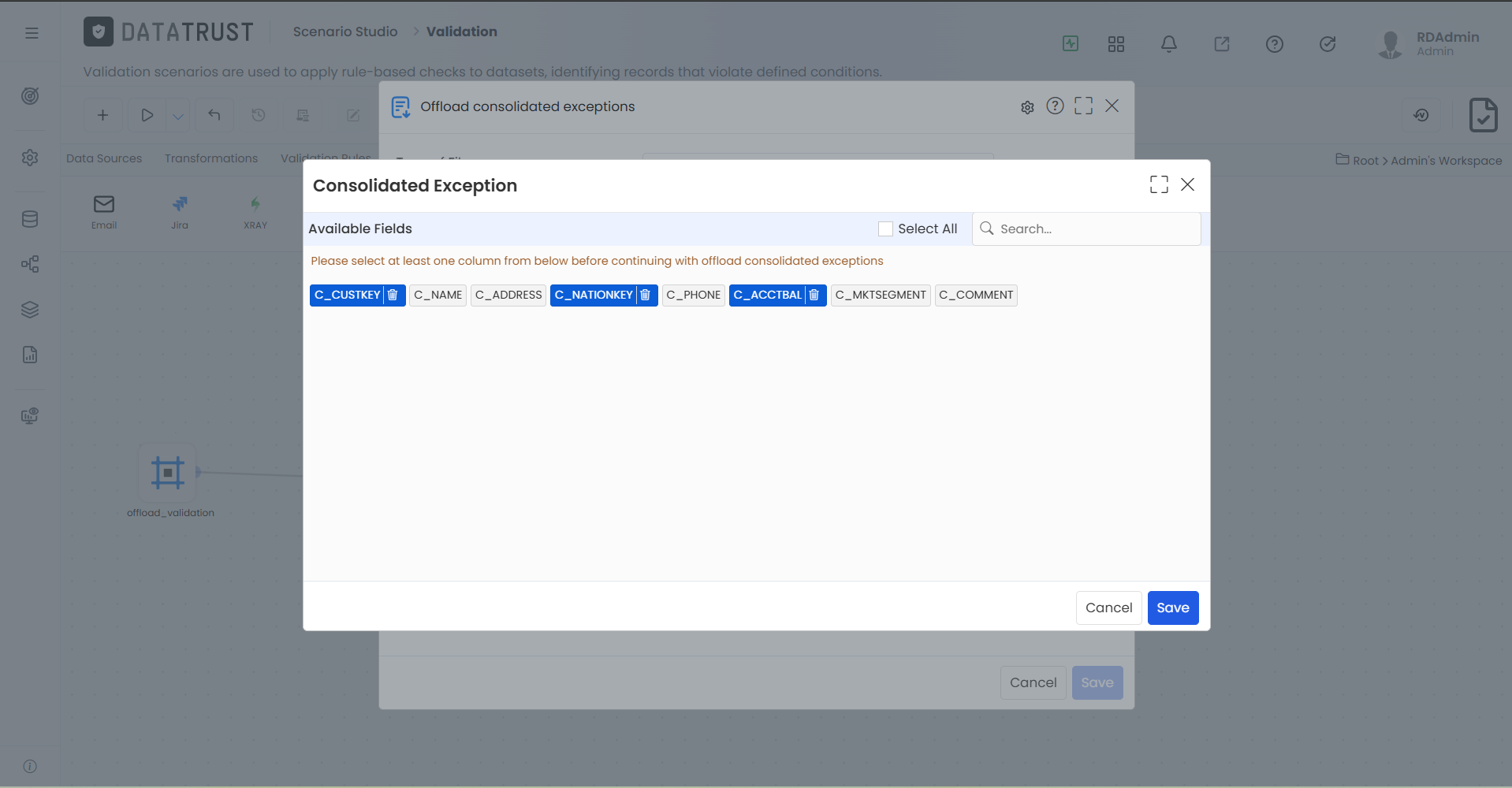The width and height of the screenshot is (1512, 788).
Task: Maximize the Offload consolidated exceptions window
Action: (1084, 106)
